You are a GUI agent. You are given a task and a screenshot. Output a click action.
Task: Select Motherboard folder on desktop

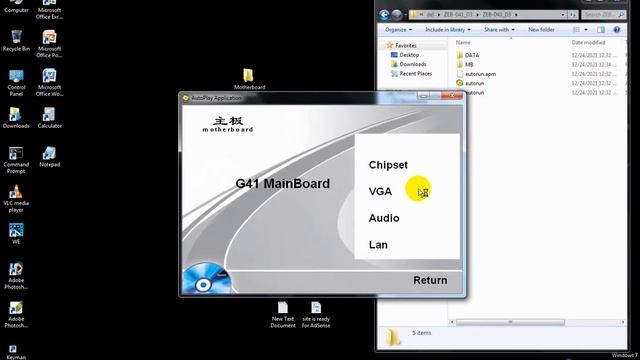(249, 79)
